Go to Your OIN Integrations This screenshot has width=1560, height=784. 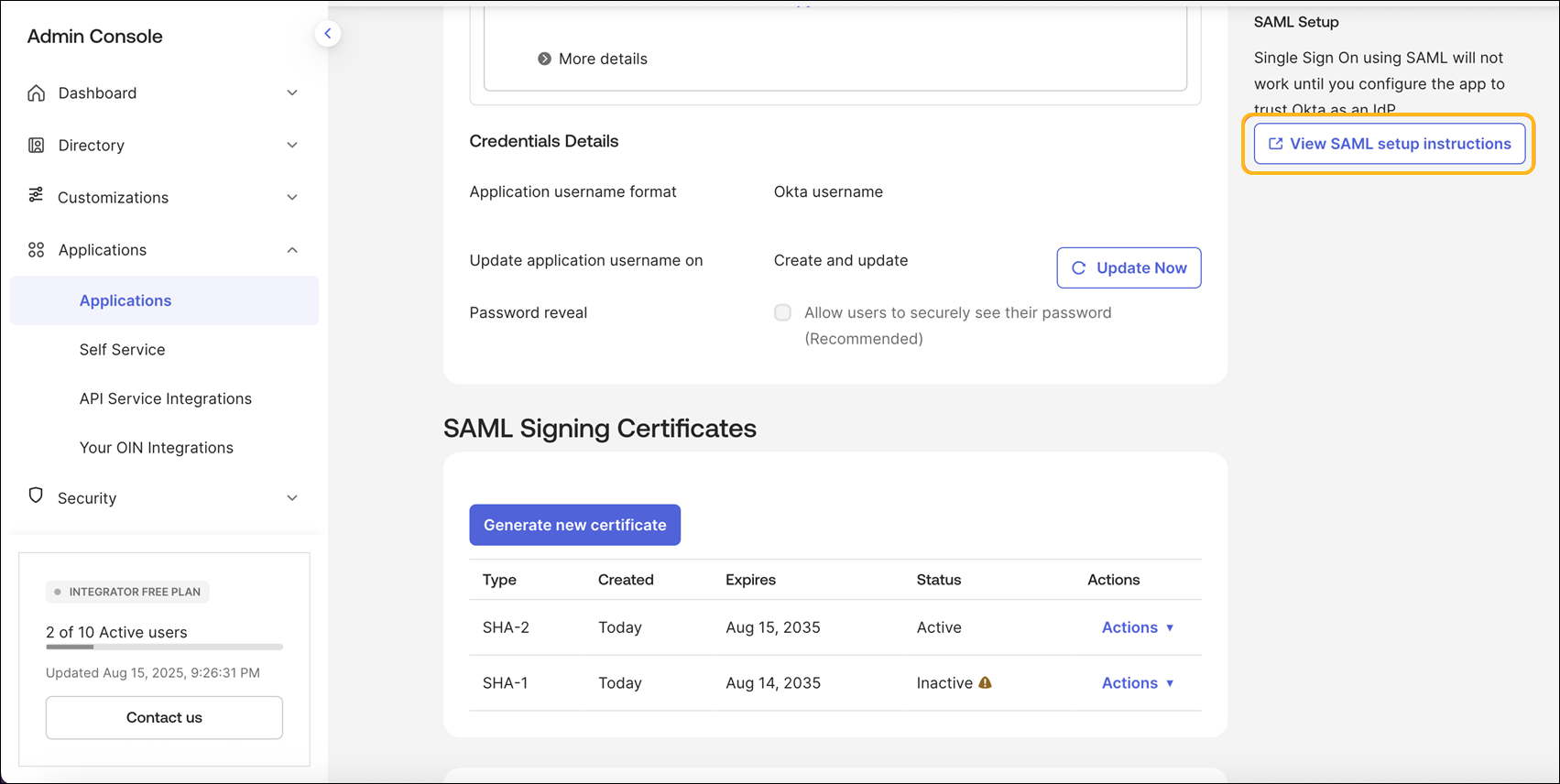pyautogui.click(x=156, y=448)
